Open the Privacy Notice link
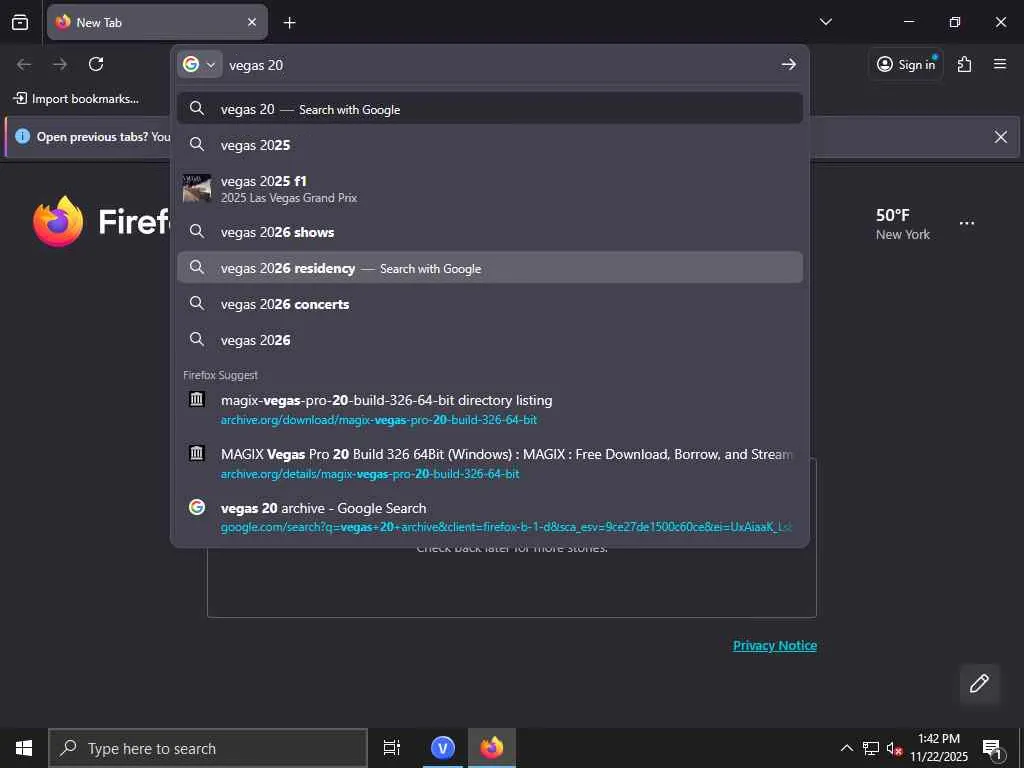 click(775, 646)
